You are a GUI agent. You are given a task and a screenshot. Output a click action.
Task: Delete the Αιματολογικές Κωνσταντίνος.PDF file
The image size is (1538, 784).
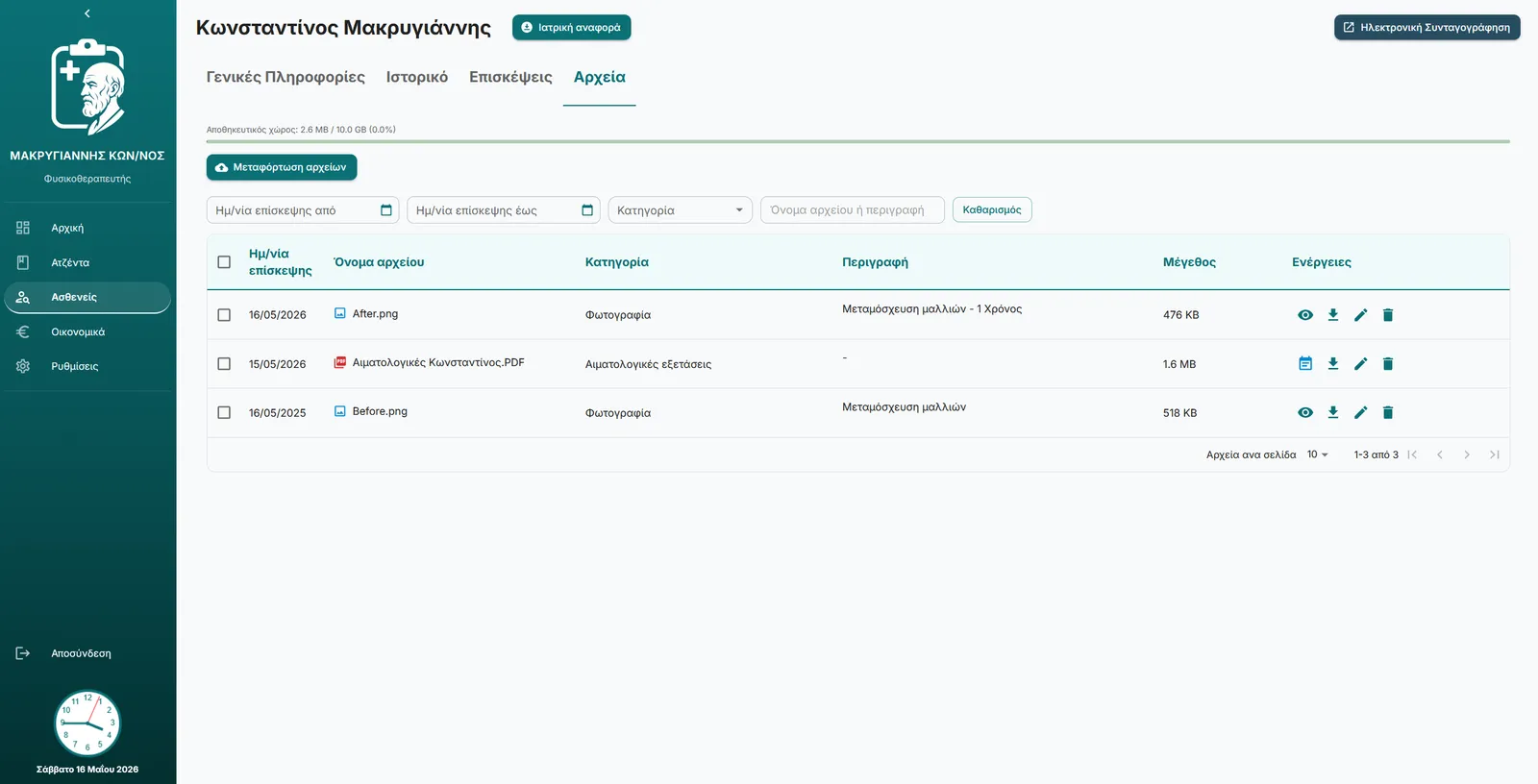pyautogui.click(x=1388, y=364)
